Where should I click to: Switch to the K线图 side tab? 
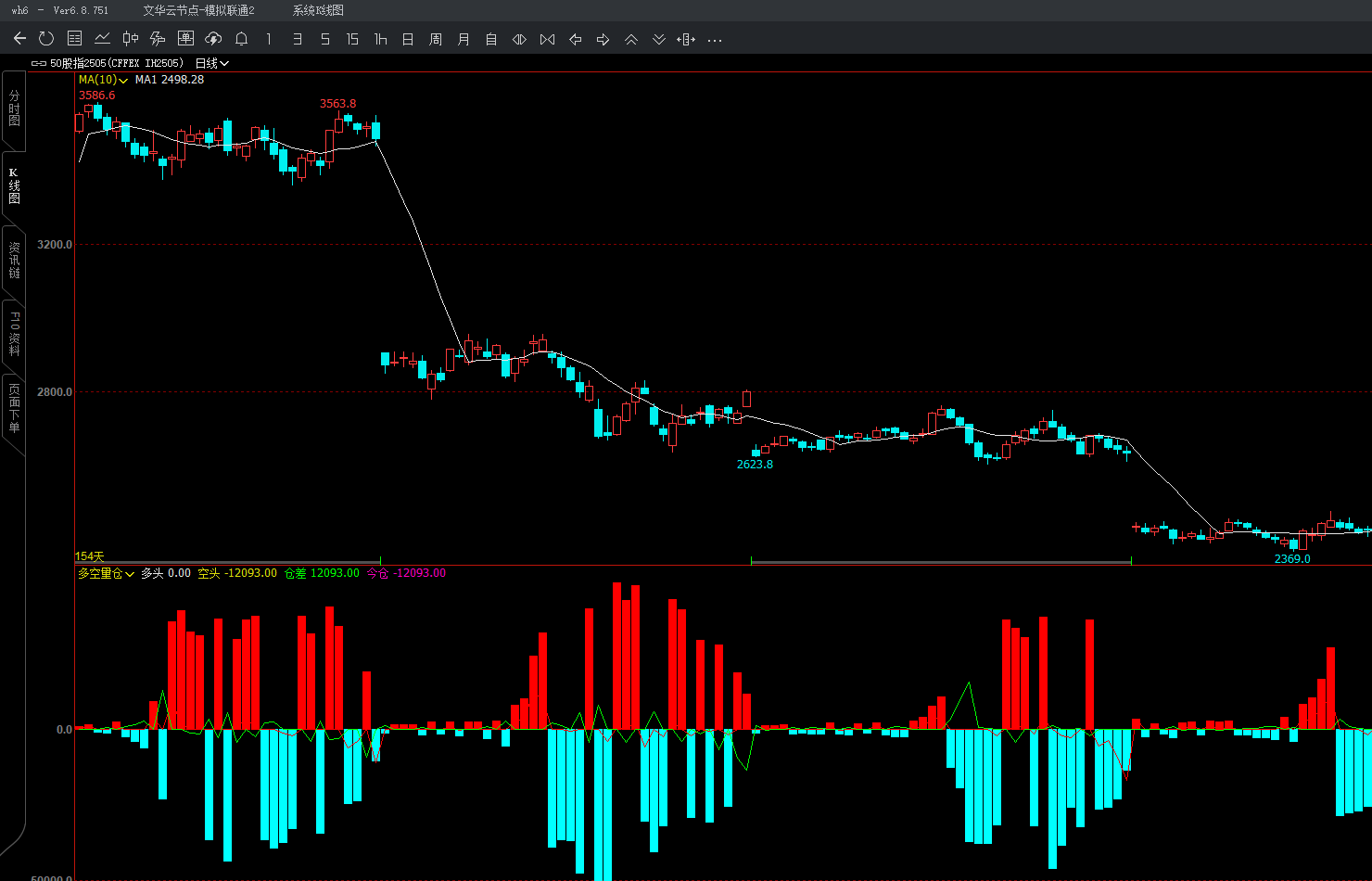[x=14, y=185]
